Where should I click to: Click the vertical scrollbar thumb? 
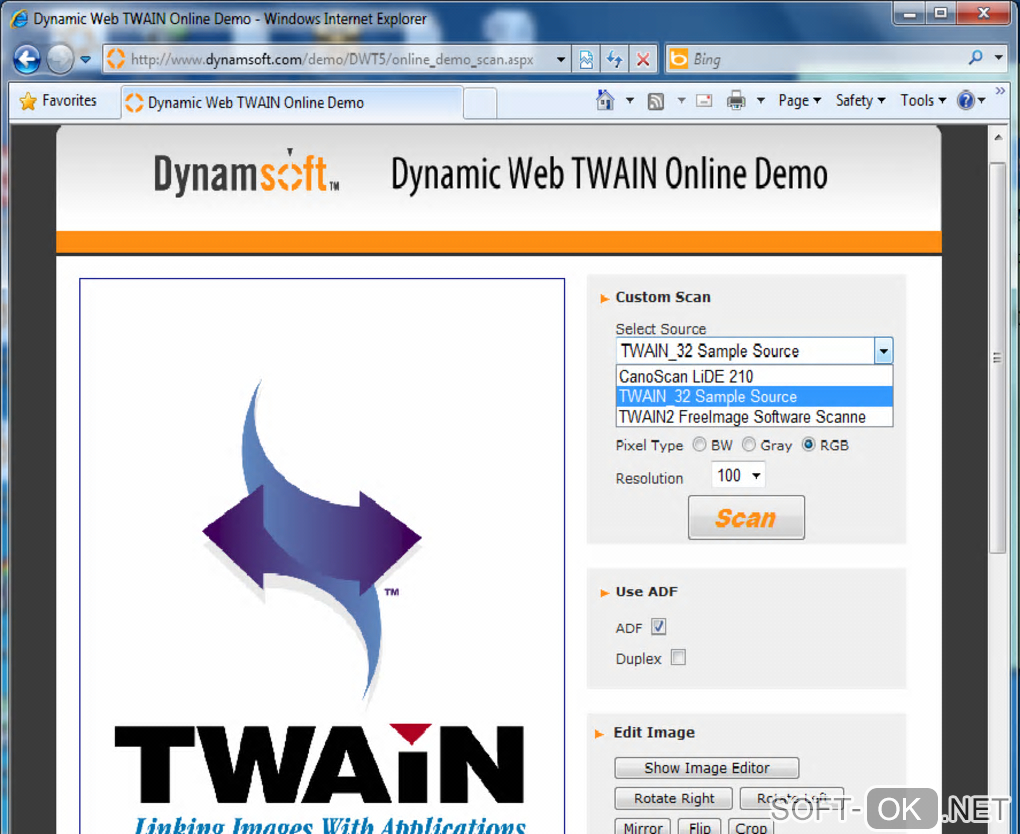coord(997,357)
